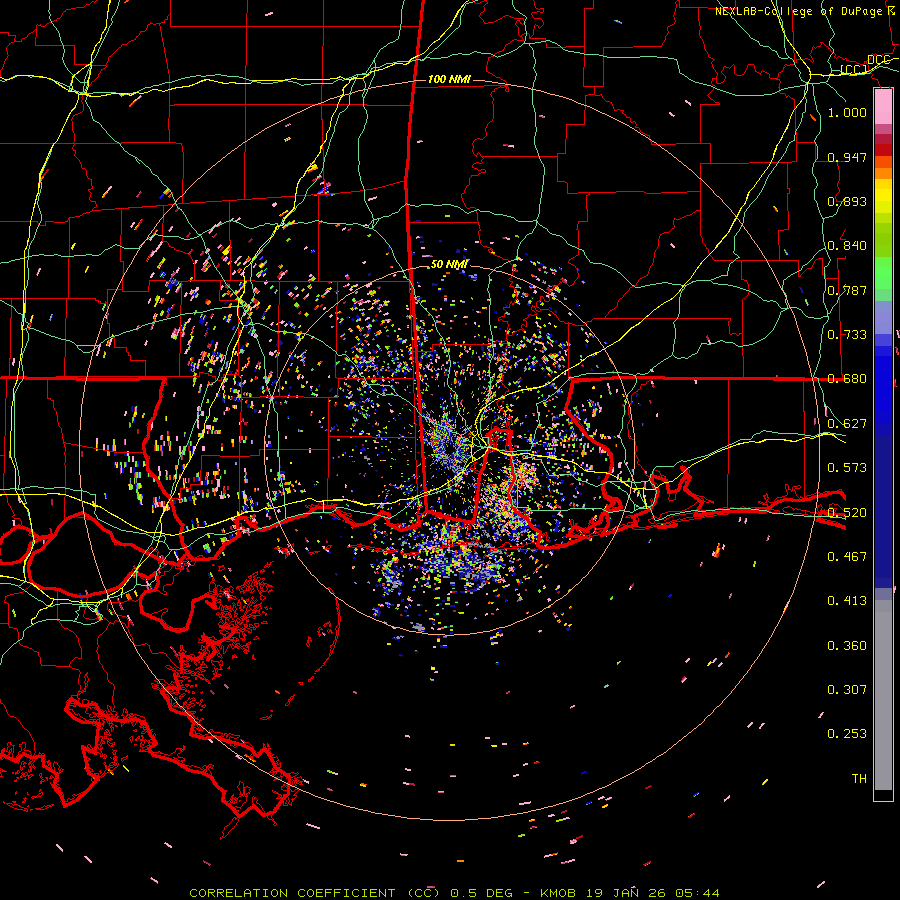Click the gray segment of the color bar
The height and width of the screenshot is (900, 900).
pyautogui.click(x=883, y=695)
